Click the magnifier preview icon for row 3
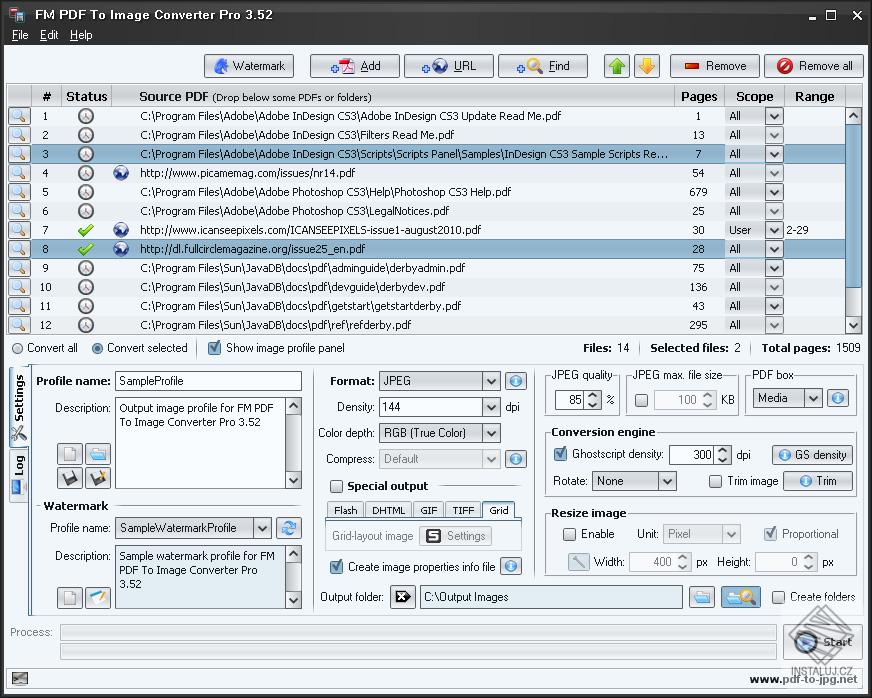Screen dimensions: 872x698 (19, 154)
